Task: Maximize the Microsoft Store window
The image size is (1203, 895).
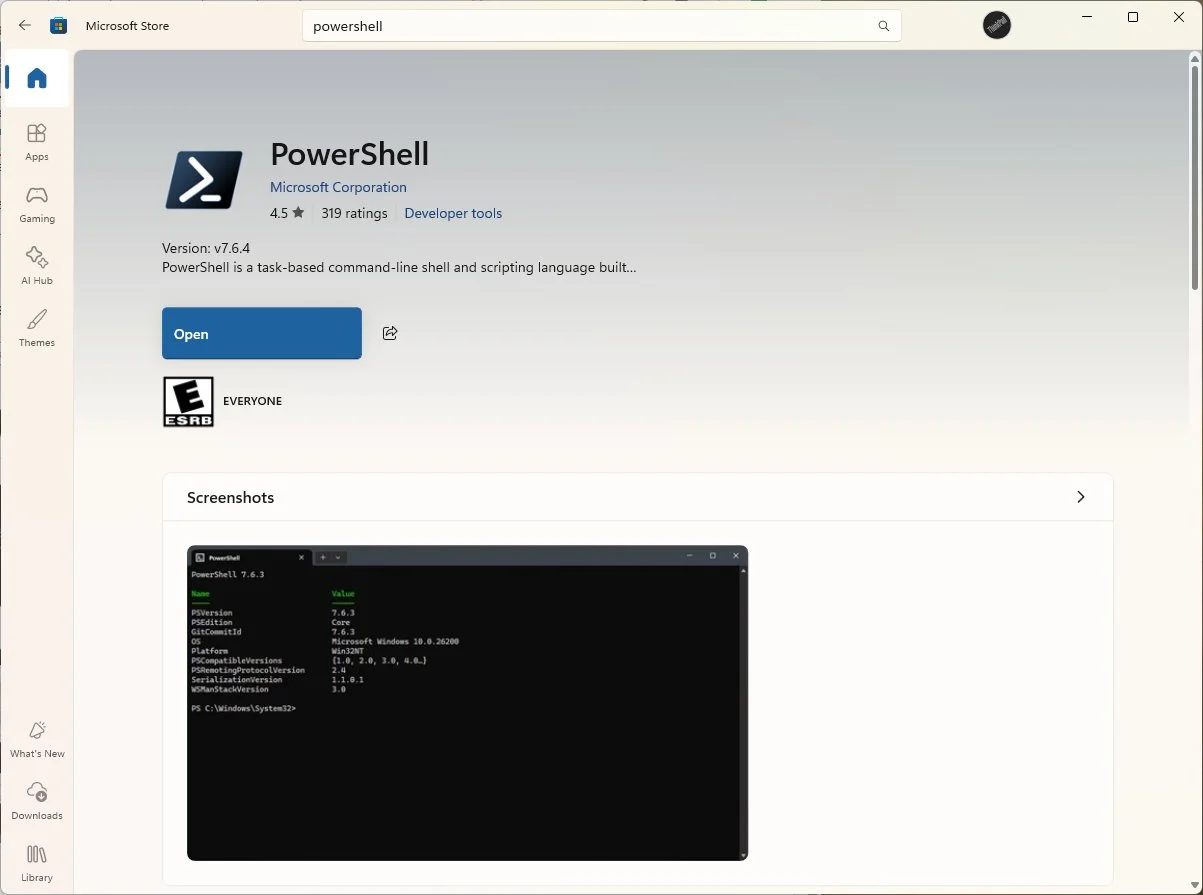Action: click(1133, 17)
